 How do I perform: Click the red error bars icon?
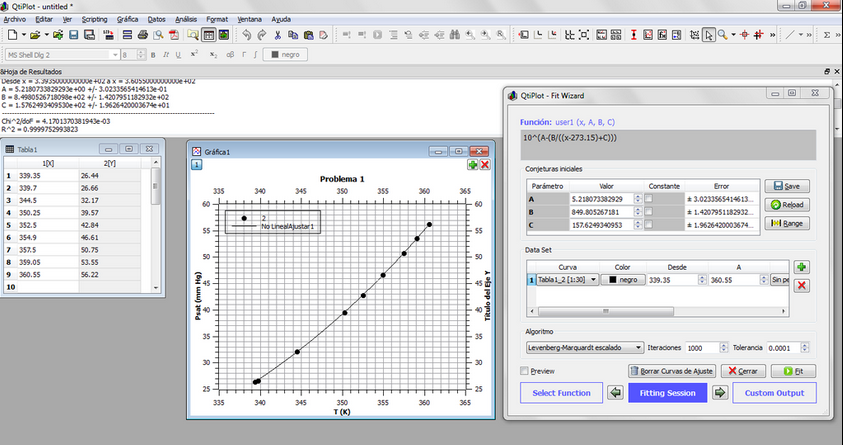coord(633,35)
